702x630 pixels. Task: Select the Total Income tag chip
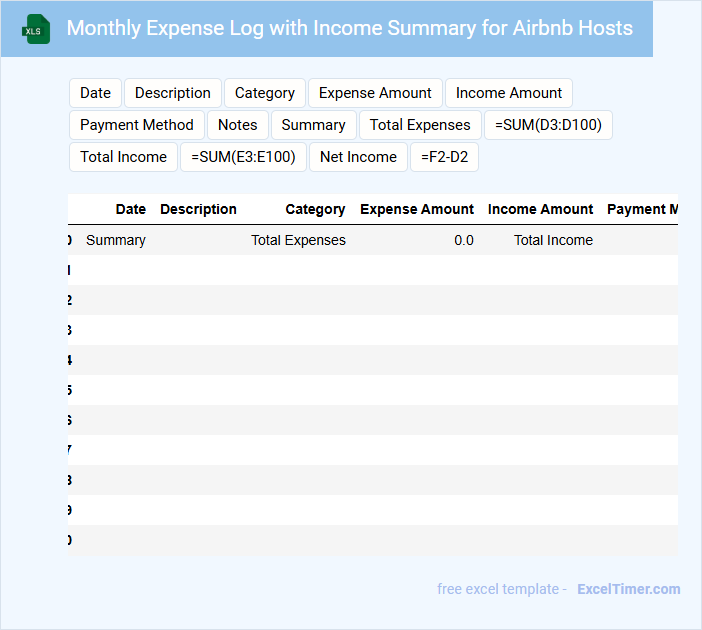point(123,157)
